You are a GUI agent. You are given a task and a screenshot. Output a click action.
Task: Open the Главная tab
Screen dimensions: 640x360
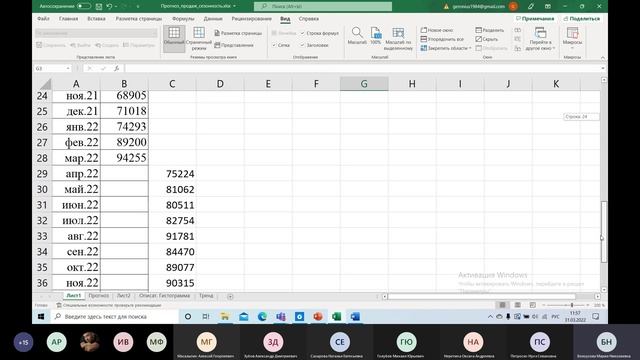[x=69, y=19]
